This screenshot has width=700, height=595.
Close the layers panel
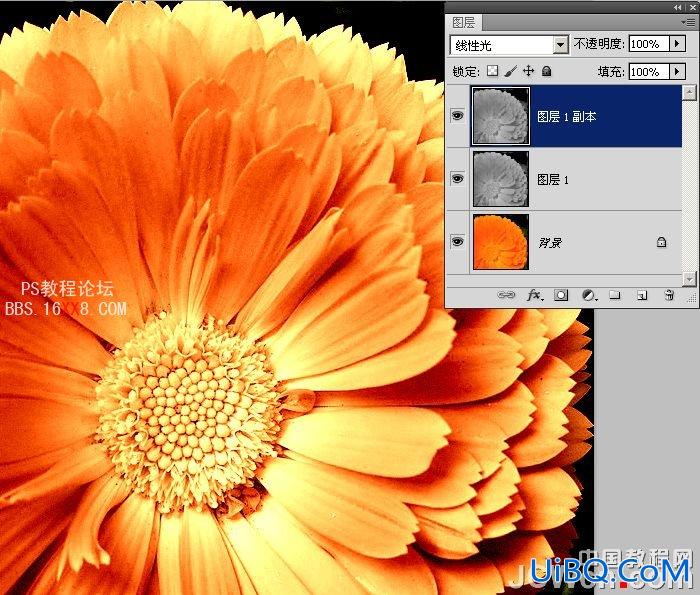pyautogui.click(x=692, y=7)
